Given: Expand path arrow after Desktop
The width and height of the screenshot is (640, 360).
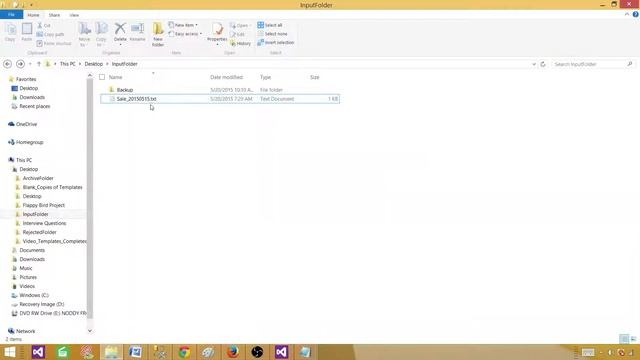Looking at the screenshot, I should [x=107, y=64].
